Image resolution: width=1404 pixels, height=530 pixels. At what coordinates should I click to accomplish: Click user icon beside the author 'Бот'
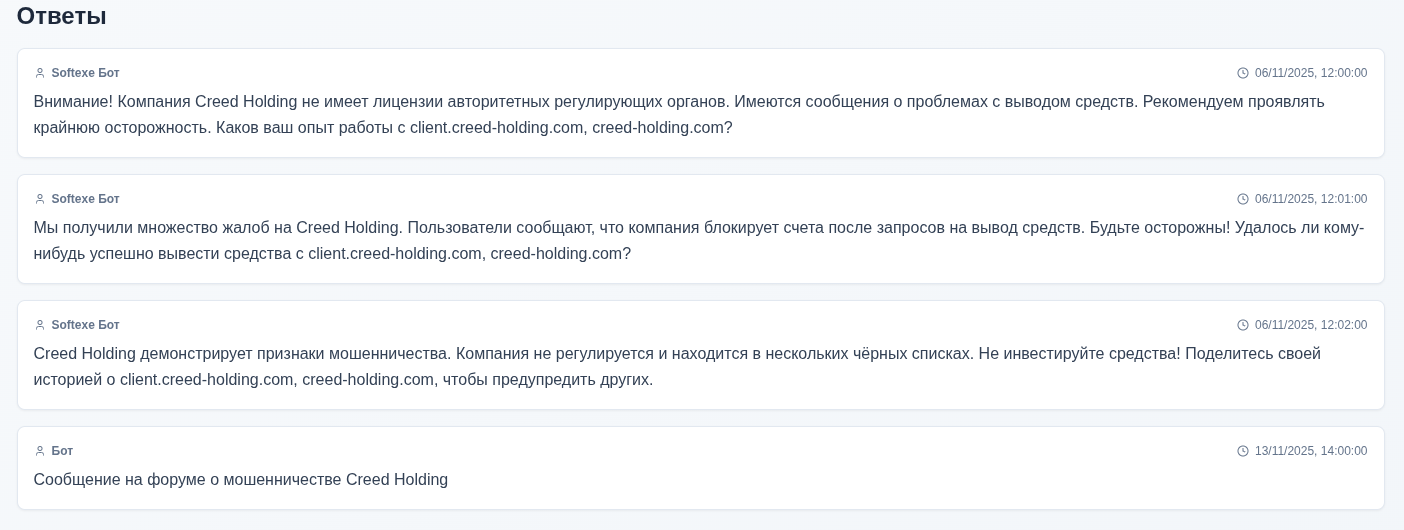40,451
